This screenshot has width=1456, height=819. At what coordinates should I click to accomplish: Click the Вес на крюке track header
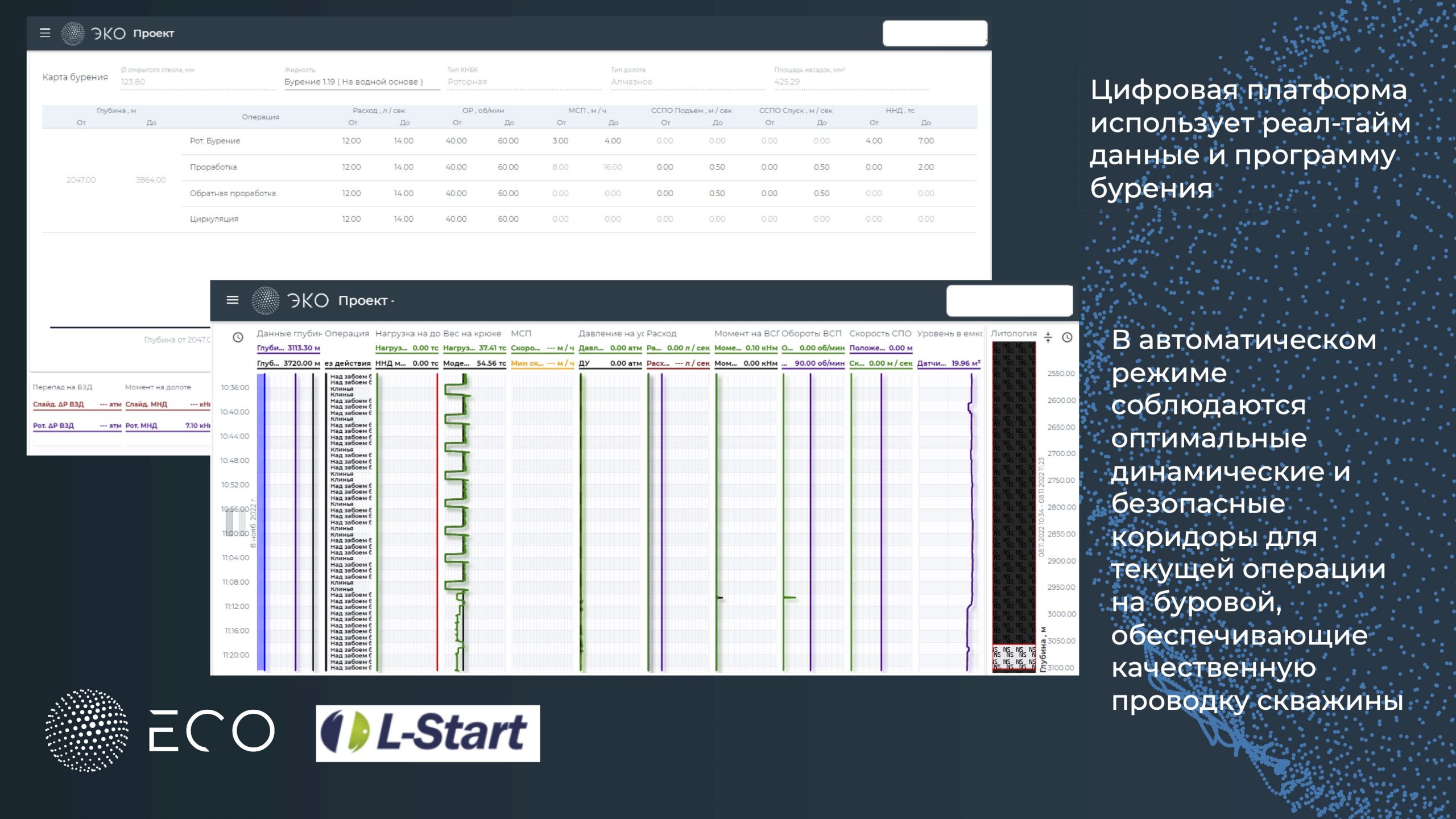472,334
